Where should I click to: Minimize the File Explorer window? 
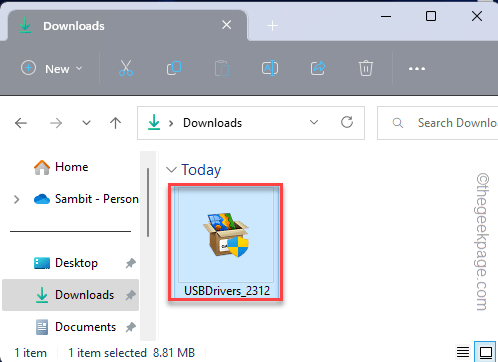[386, 16]
